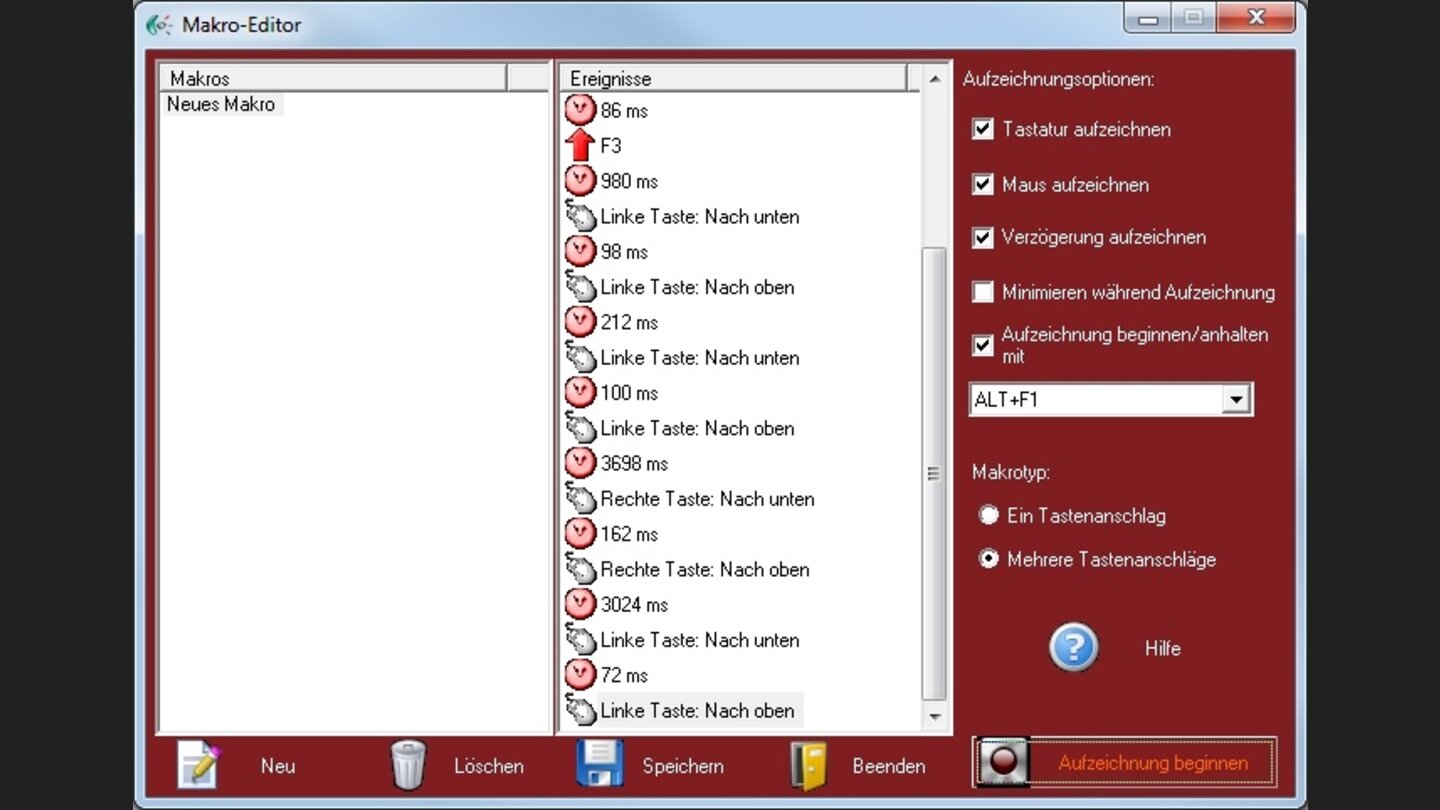Toggle Maus aufzeichnen checkbox
The image size is (1440, 810).
[983, 184]
